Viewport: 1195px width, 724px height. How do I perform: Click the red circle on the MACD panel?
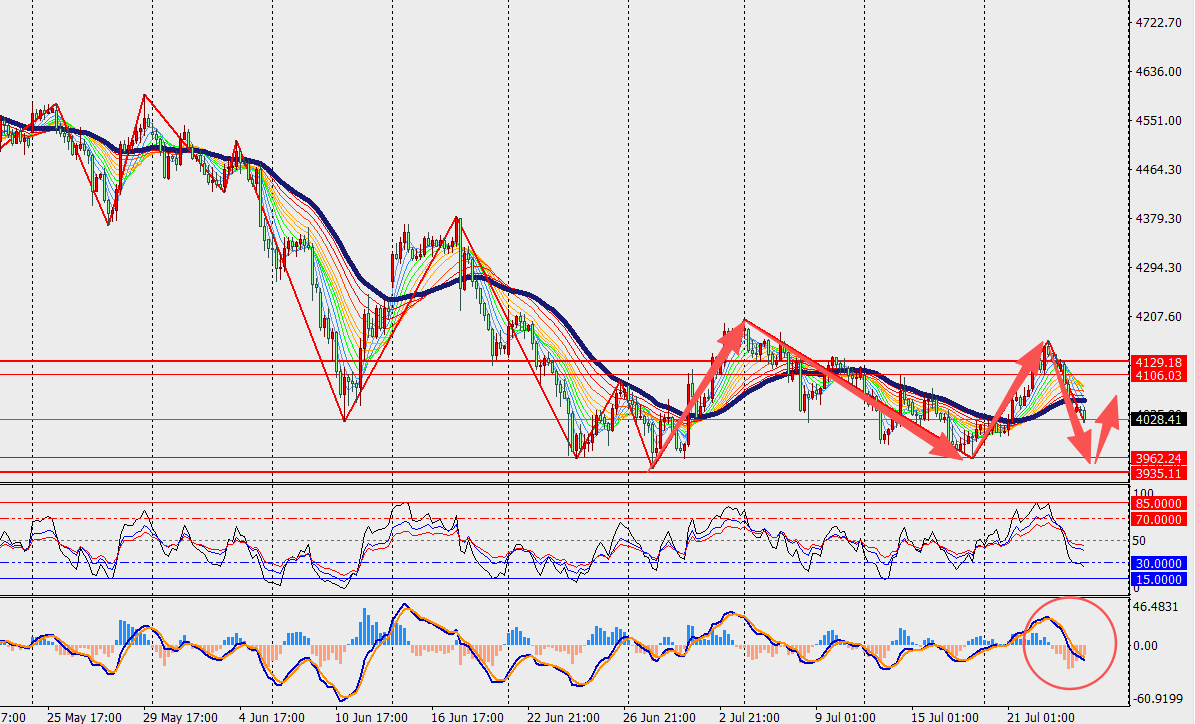1069,643
